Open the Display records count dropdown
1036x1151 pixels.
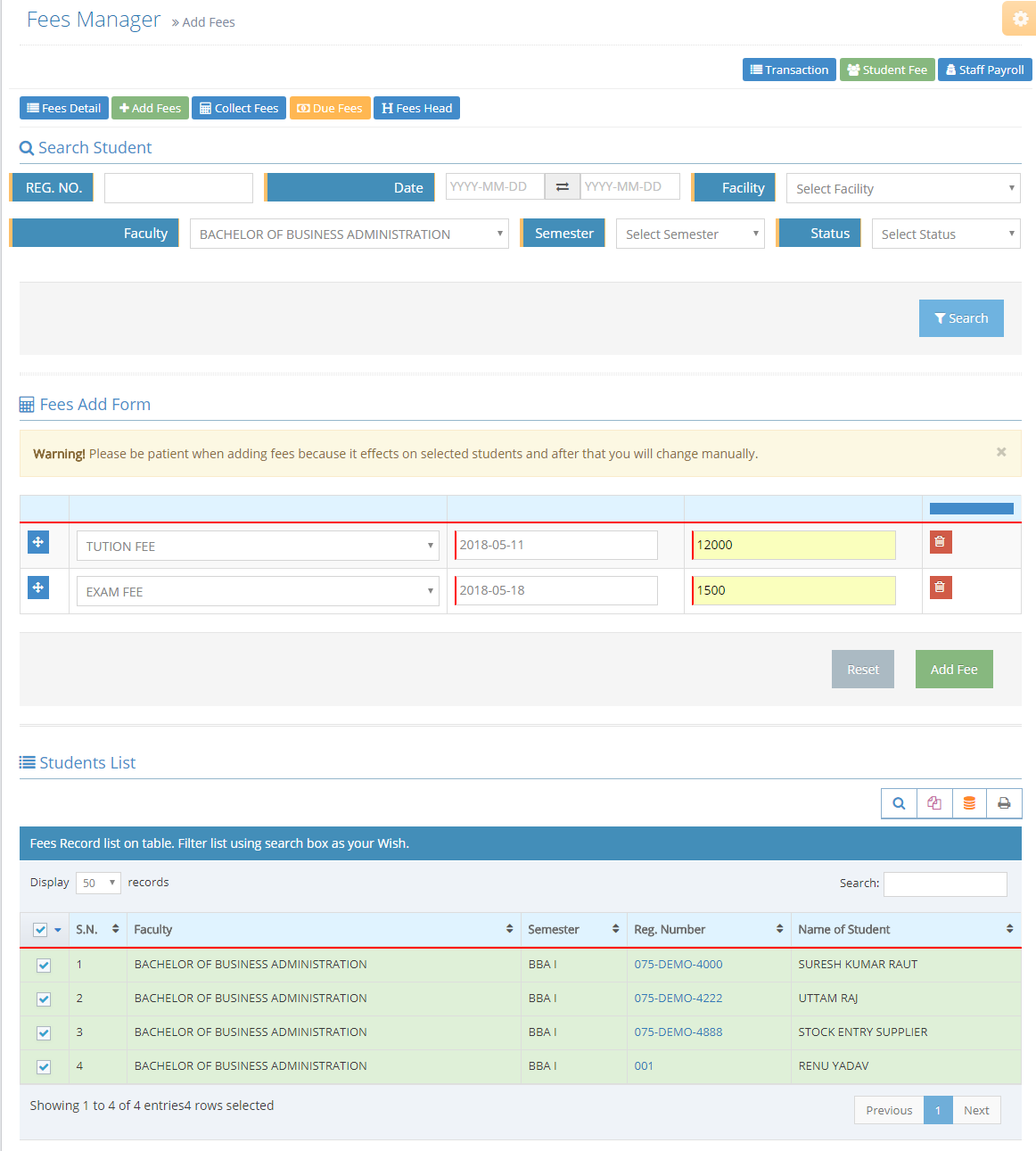(98, 883)
